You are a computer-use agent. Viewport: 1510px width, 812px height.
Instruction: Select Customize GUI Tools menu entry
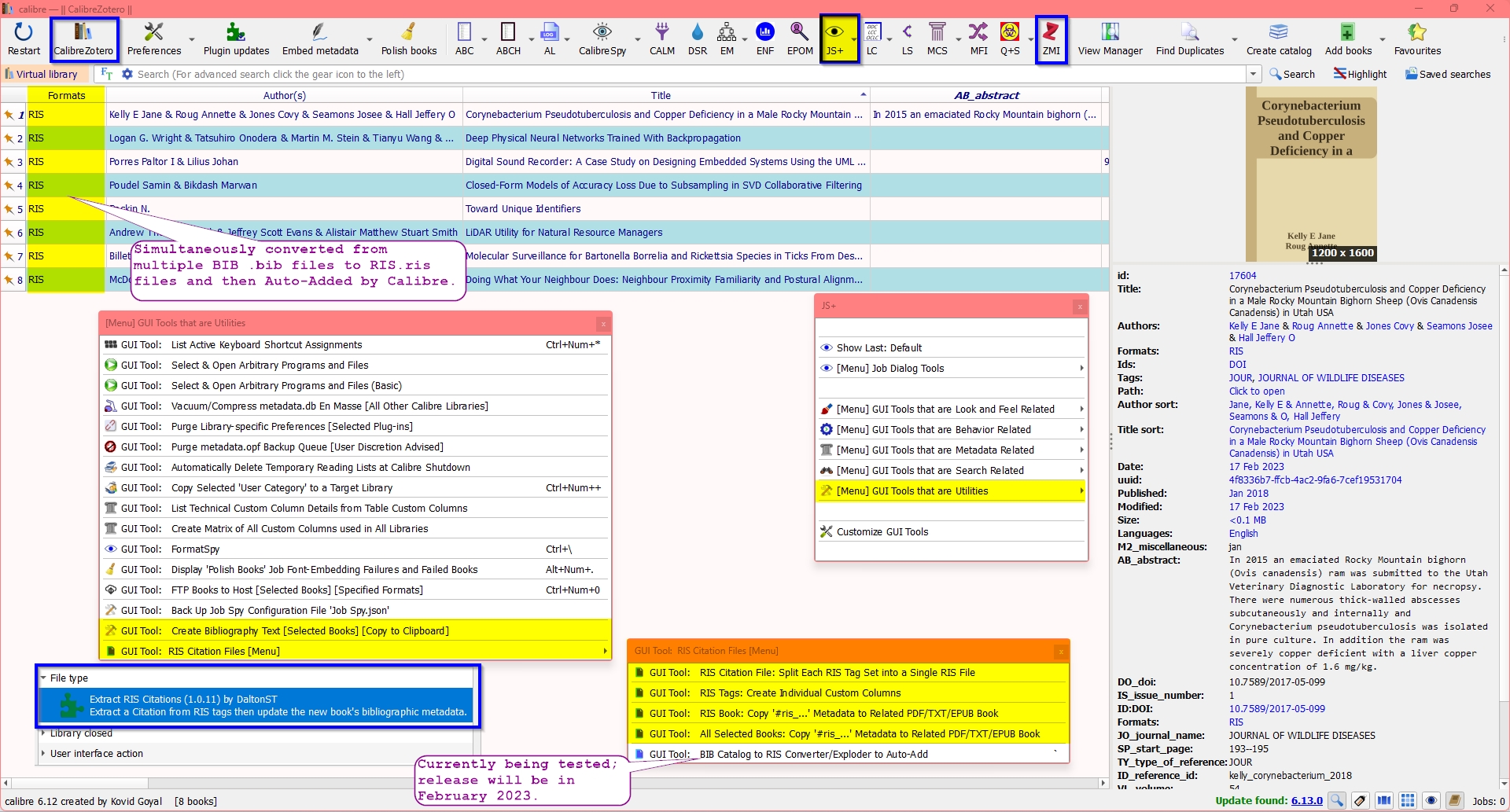(882, 532)
